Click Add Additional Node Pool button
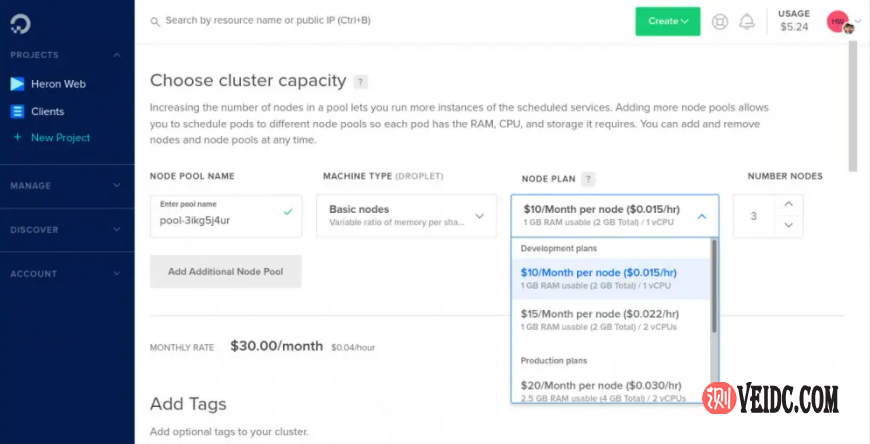This screenshot has height=444, width=870. click(225, 271)
